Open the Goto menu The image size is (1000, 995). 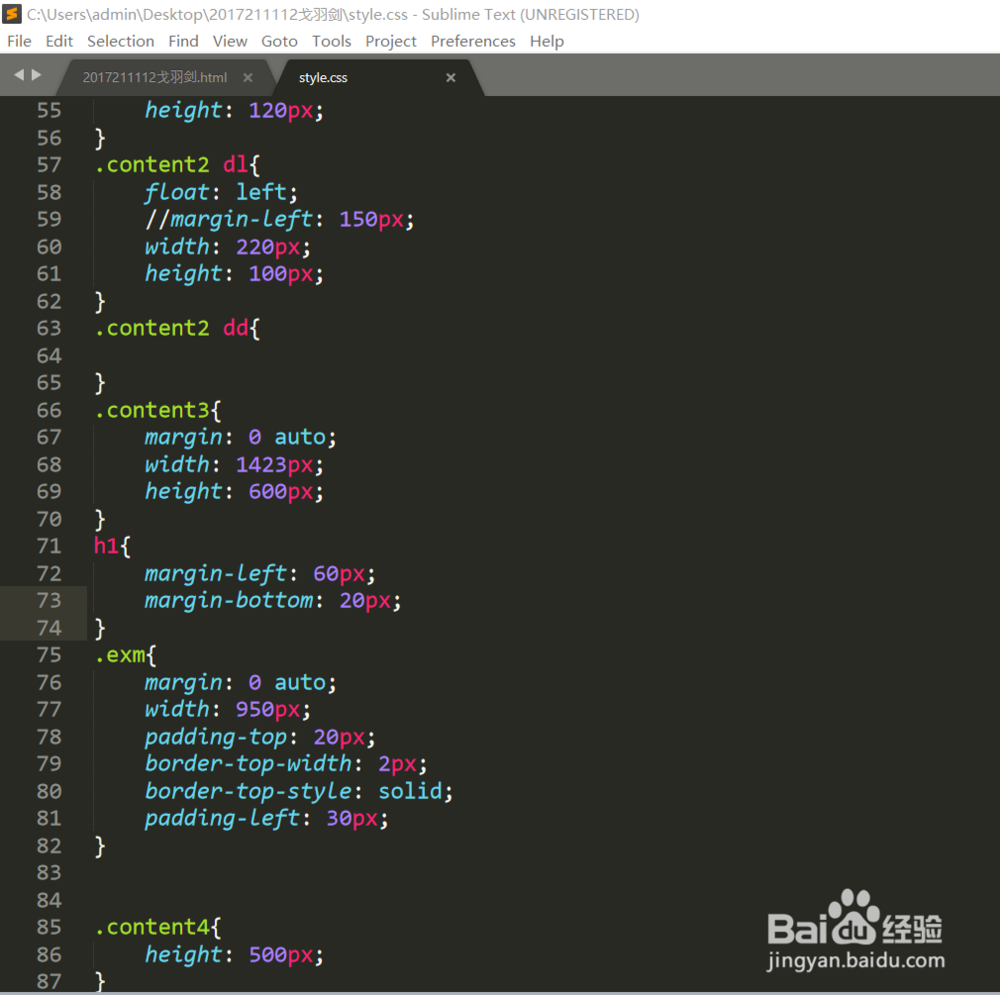coord(279,41)
